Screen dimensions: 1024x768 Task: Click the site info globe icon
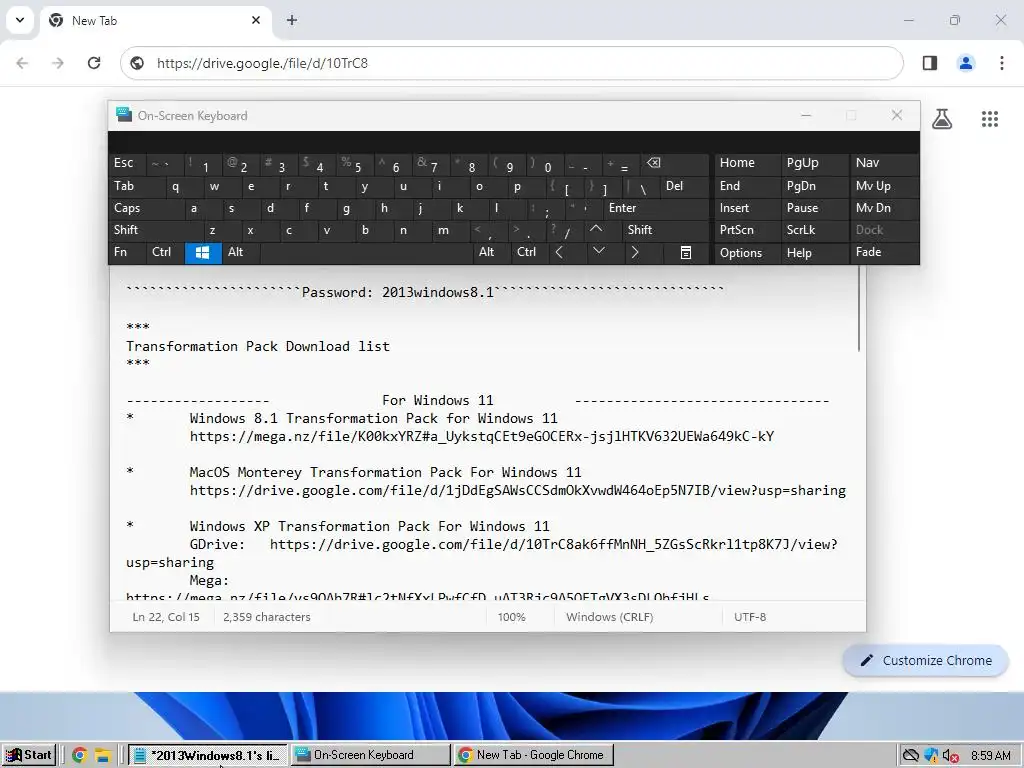137,63
